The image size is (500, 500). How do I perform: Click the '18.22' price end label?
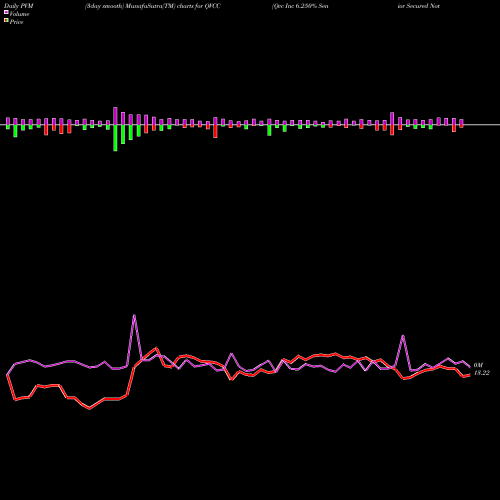tap(482, 373)
